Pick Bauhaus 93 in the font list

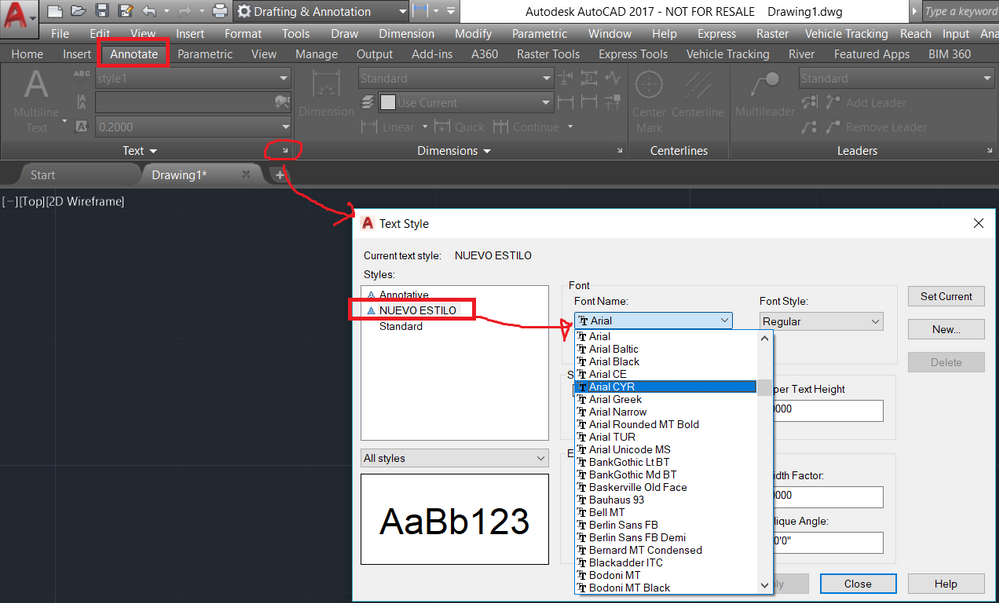click(616, 500)
